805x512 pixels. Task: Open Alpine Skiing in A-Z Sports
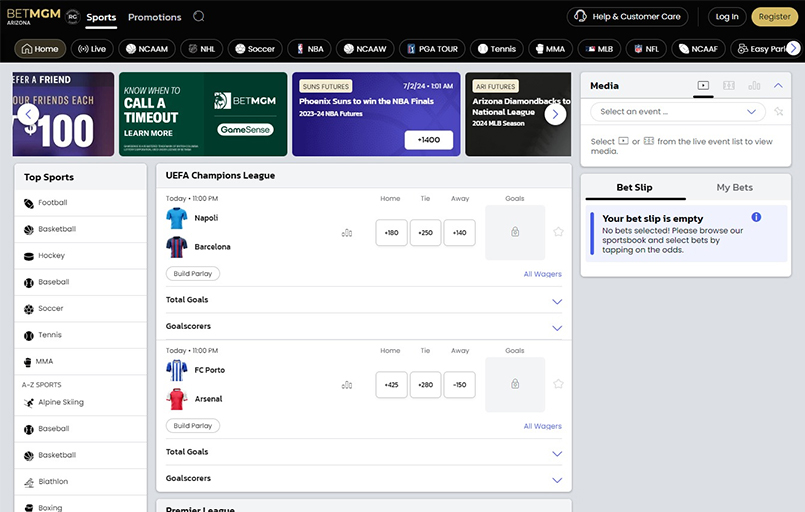[x=81, y=402]
